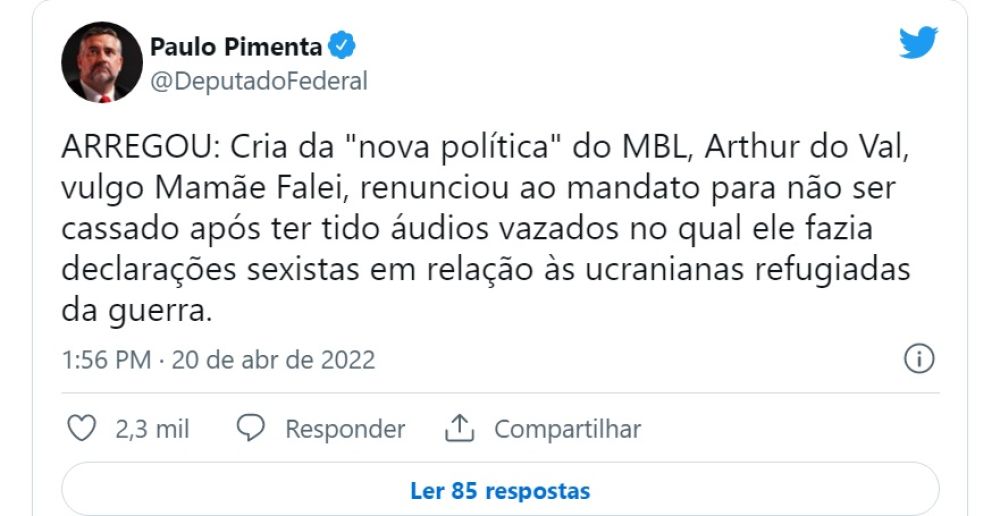Click "da guerra." ending the tweet
The image size is (1000, 516).
(137, 311)
